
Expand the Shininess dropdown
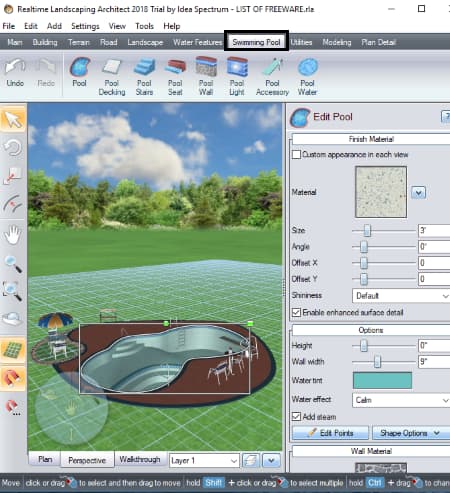(x=401, y=296)
